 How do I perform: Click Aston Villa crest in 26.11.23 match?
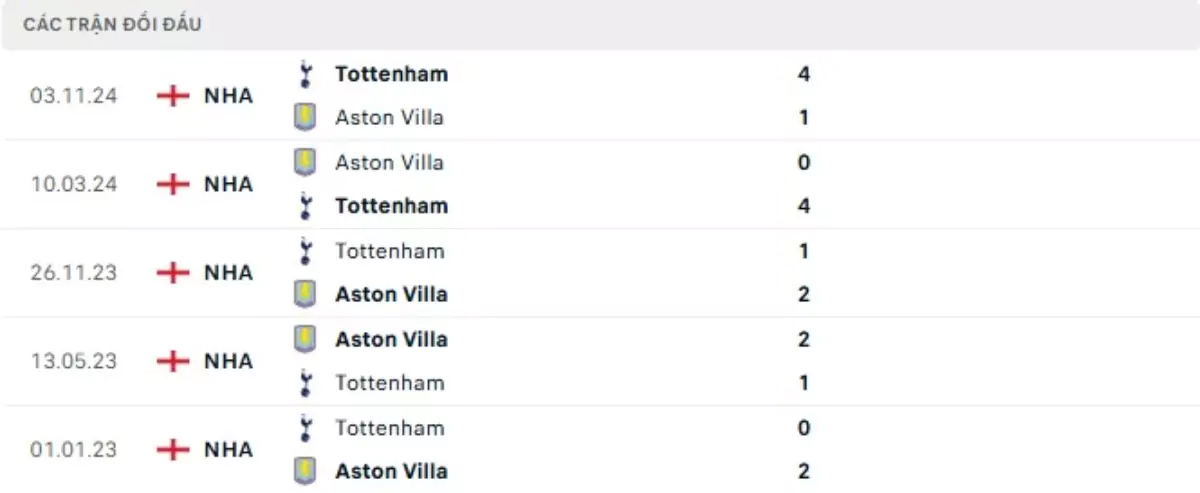click(305, 294)
